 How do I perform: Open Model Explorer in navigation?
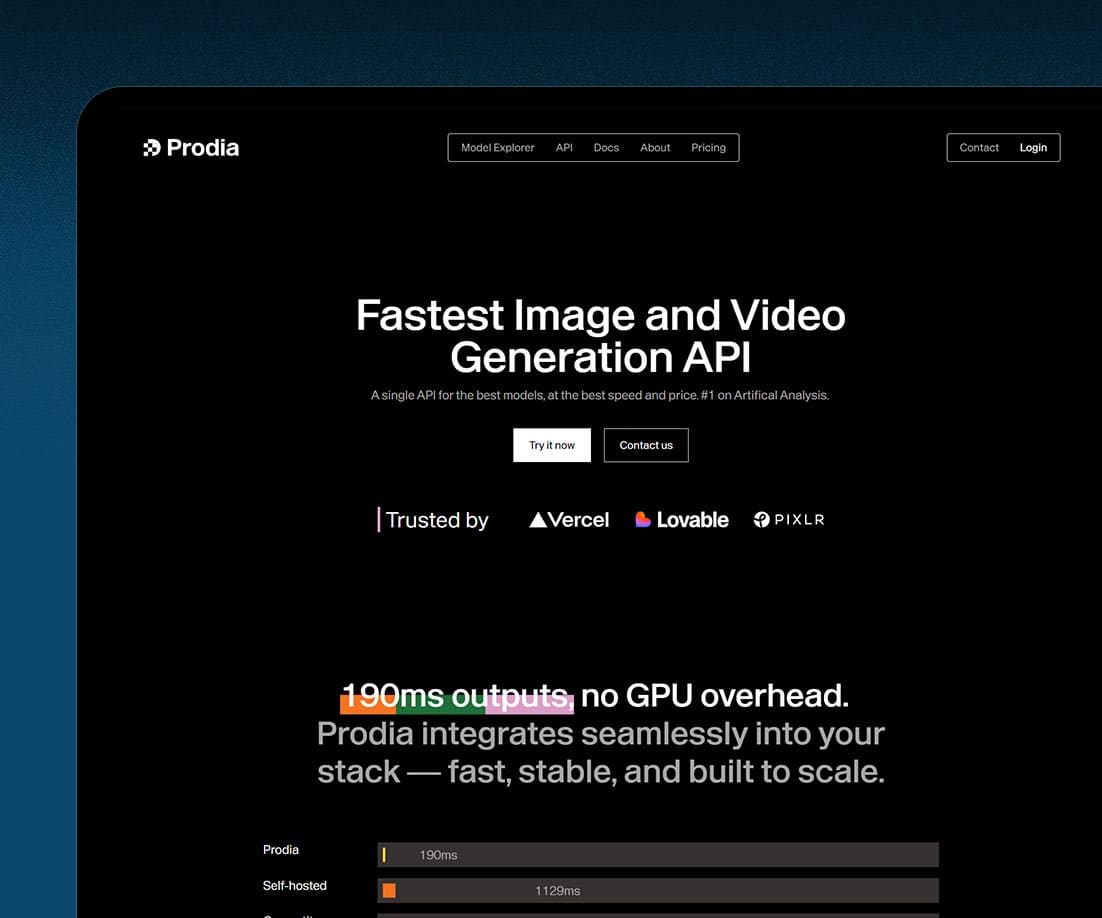coord(498,148)
